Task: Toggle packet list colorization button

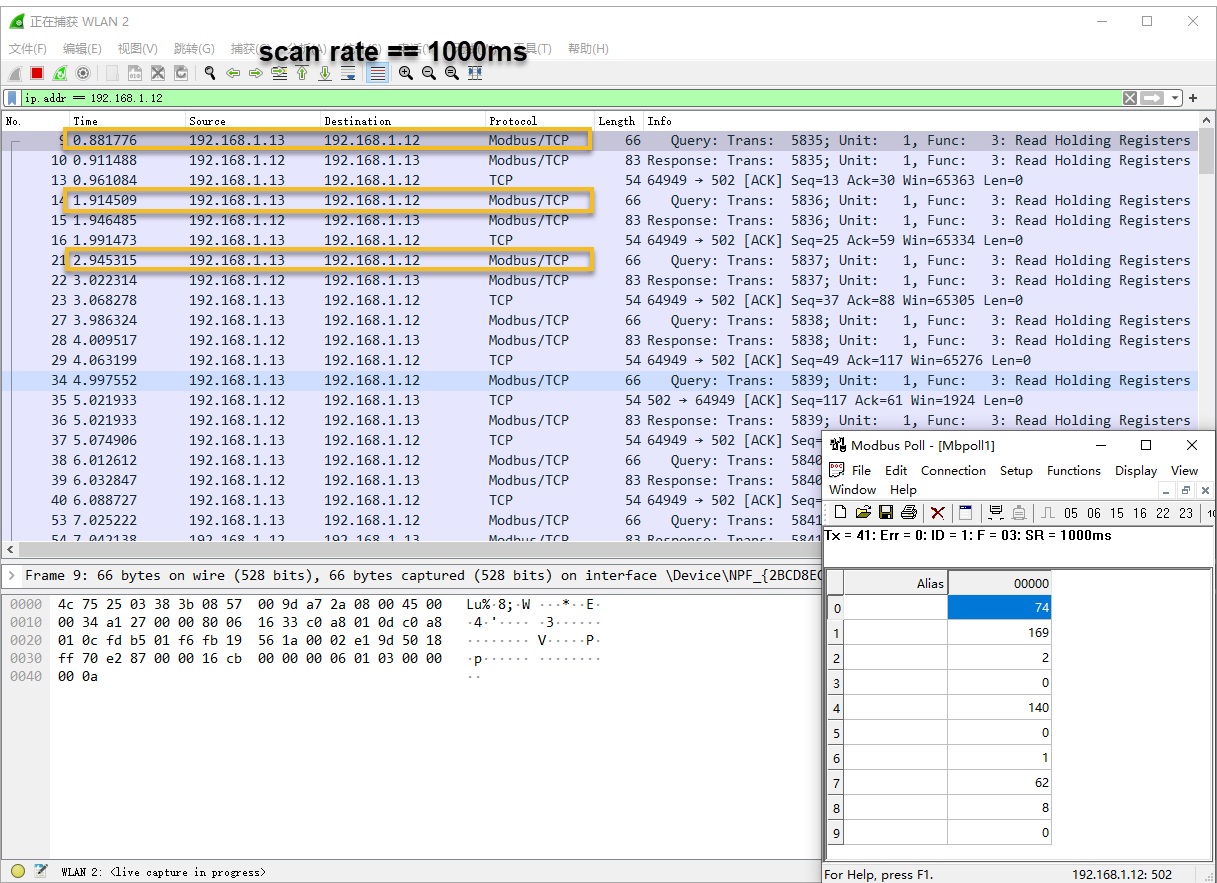Action: [x=377, y=73]
